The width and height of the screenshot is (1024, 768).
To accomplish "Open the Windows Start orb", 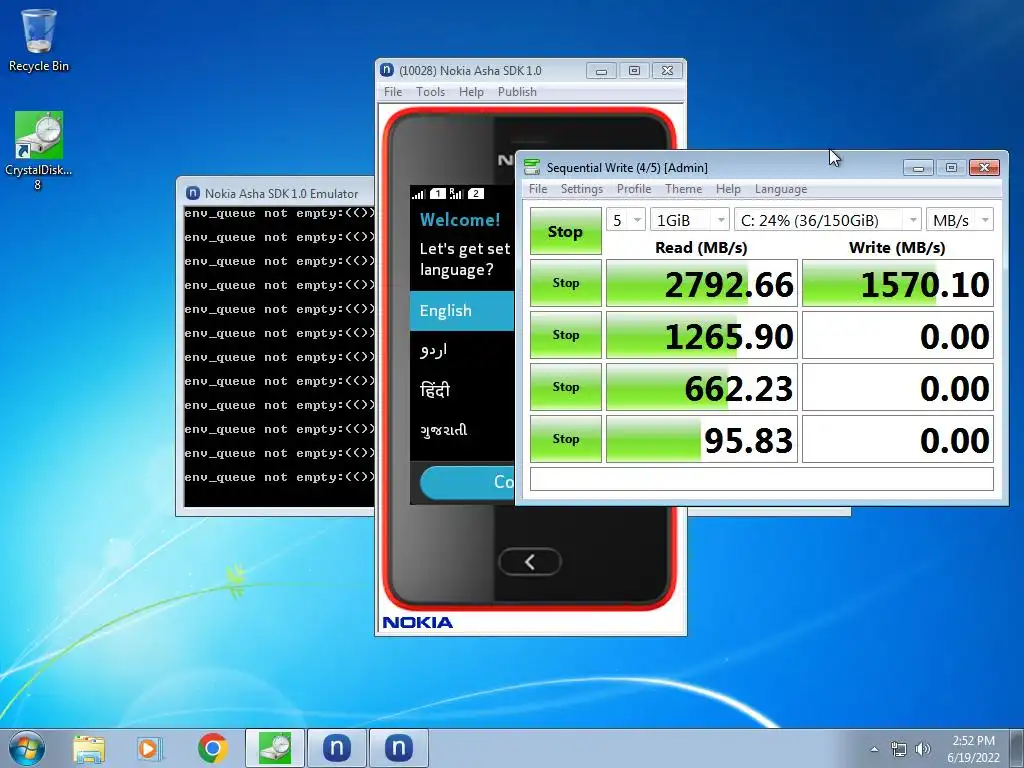I will coord(27,748).
